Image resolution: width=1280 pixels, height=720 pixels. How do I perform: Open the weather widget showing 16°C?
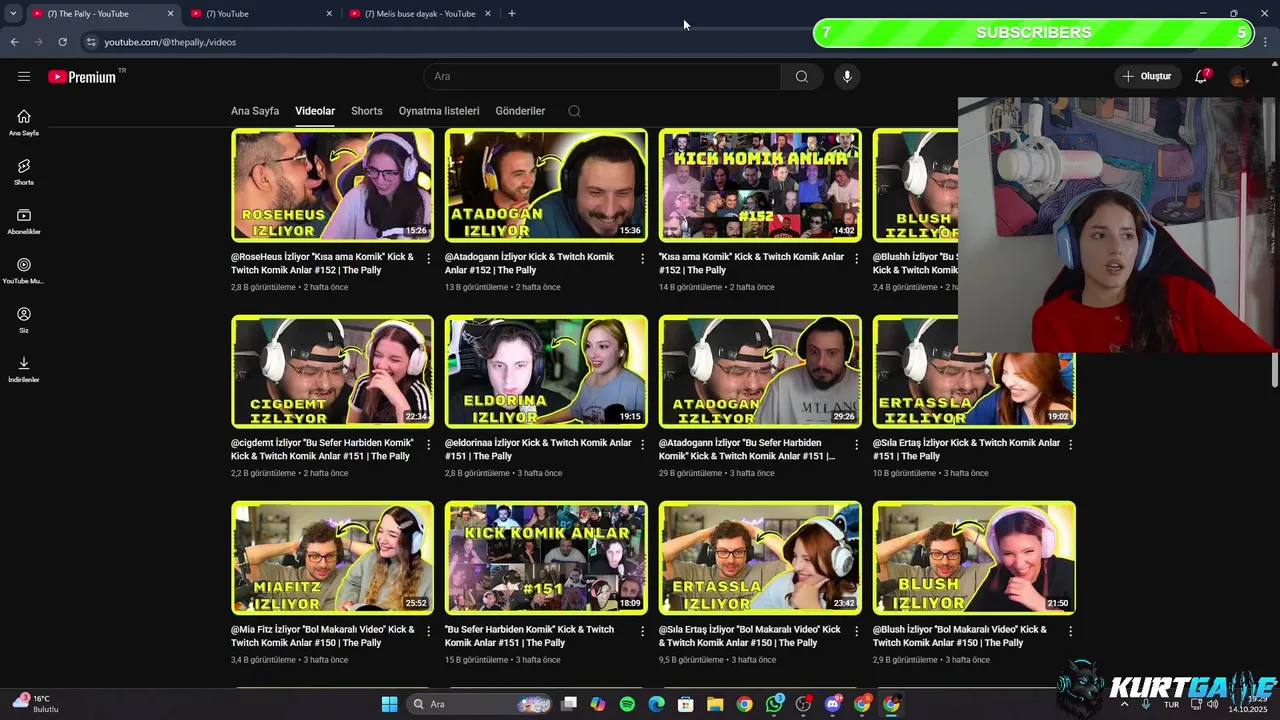(x=35, y=704)
